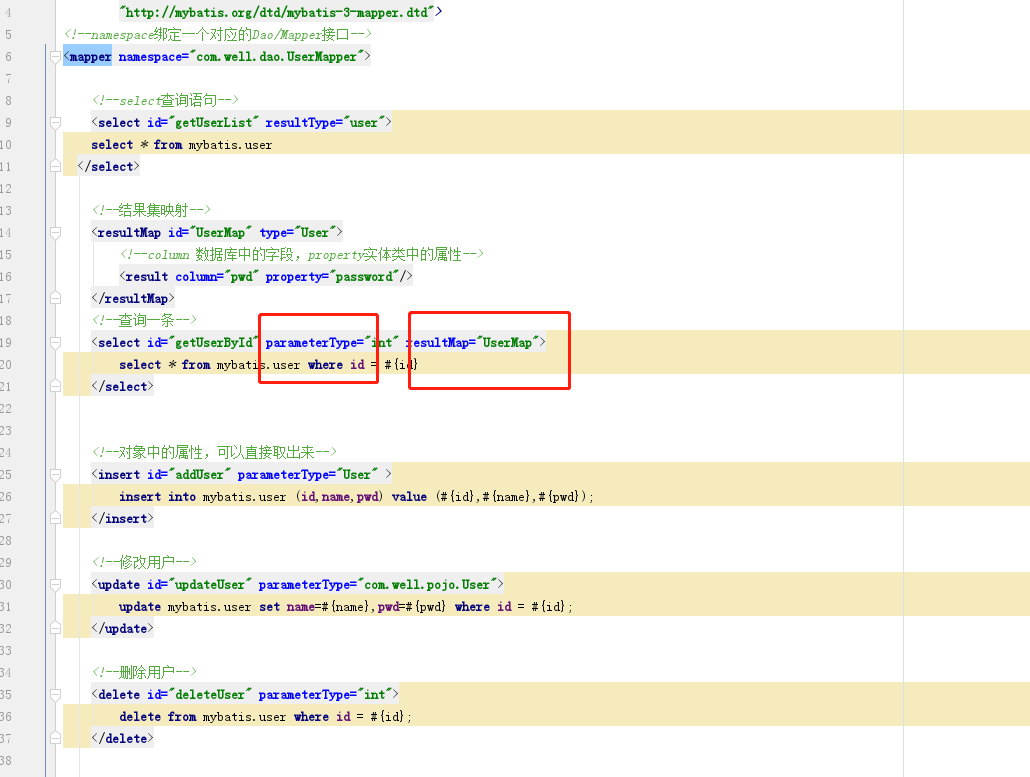
Task: Click the 删除用户 comment
Action: [145, 672]
